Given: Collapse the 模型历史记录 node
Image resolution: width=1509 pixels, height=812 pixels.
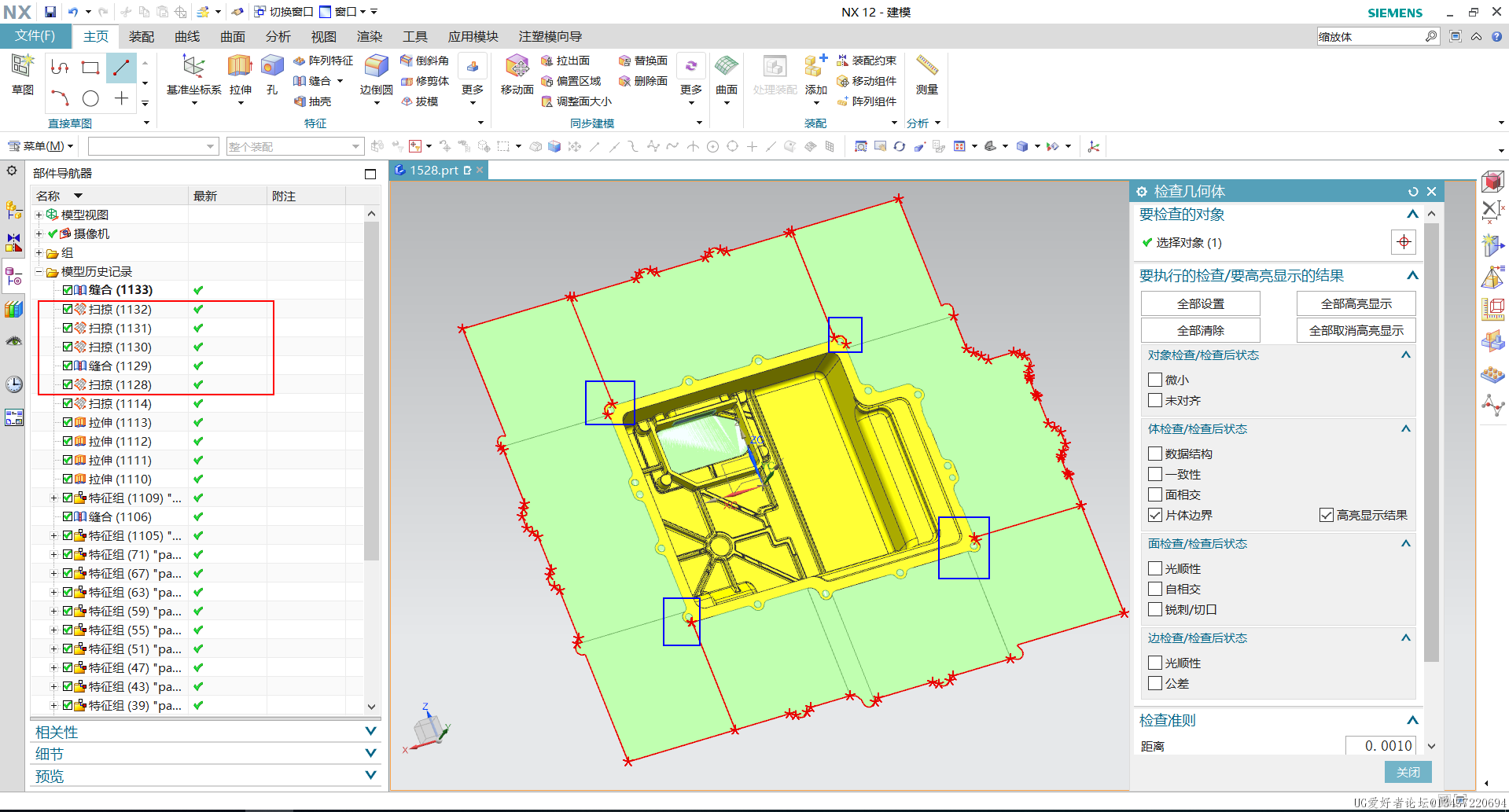Looking at the screenshot, I should [39, 271].
